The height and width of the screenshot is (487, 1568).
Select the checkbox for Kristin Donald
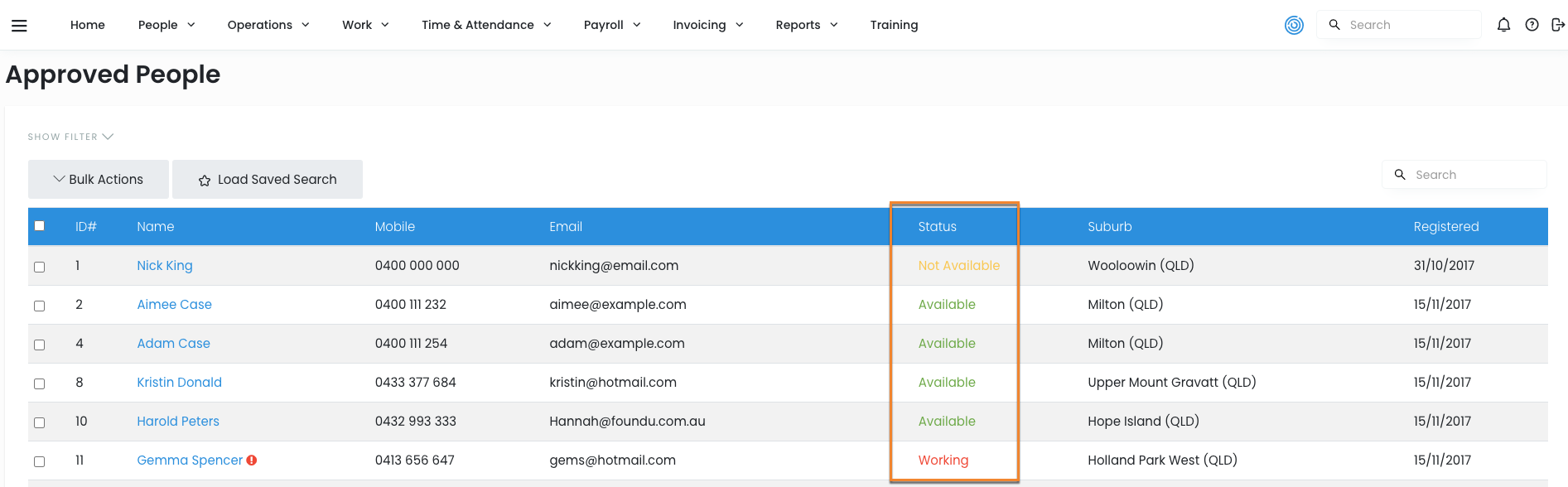[x=39, y=383]
